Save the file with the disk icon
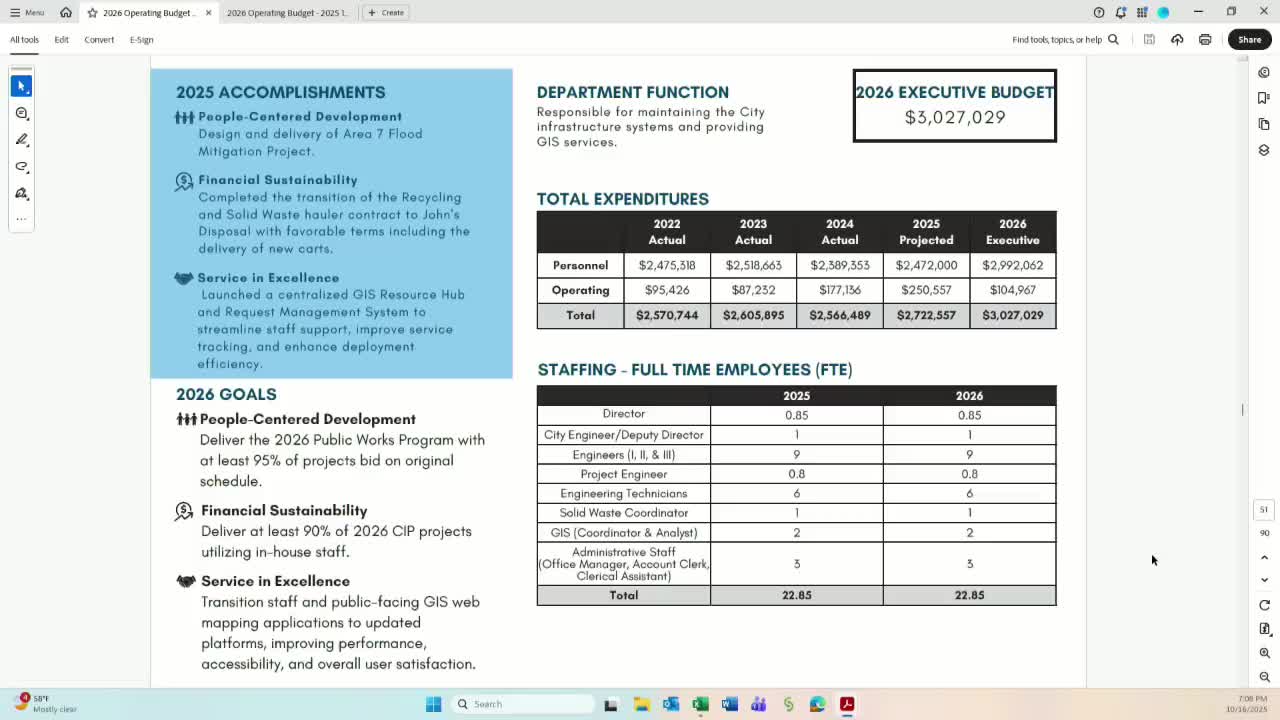This screenshot has height=720, width=1280. [x=1149, y=40]
